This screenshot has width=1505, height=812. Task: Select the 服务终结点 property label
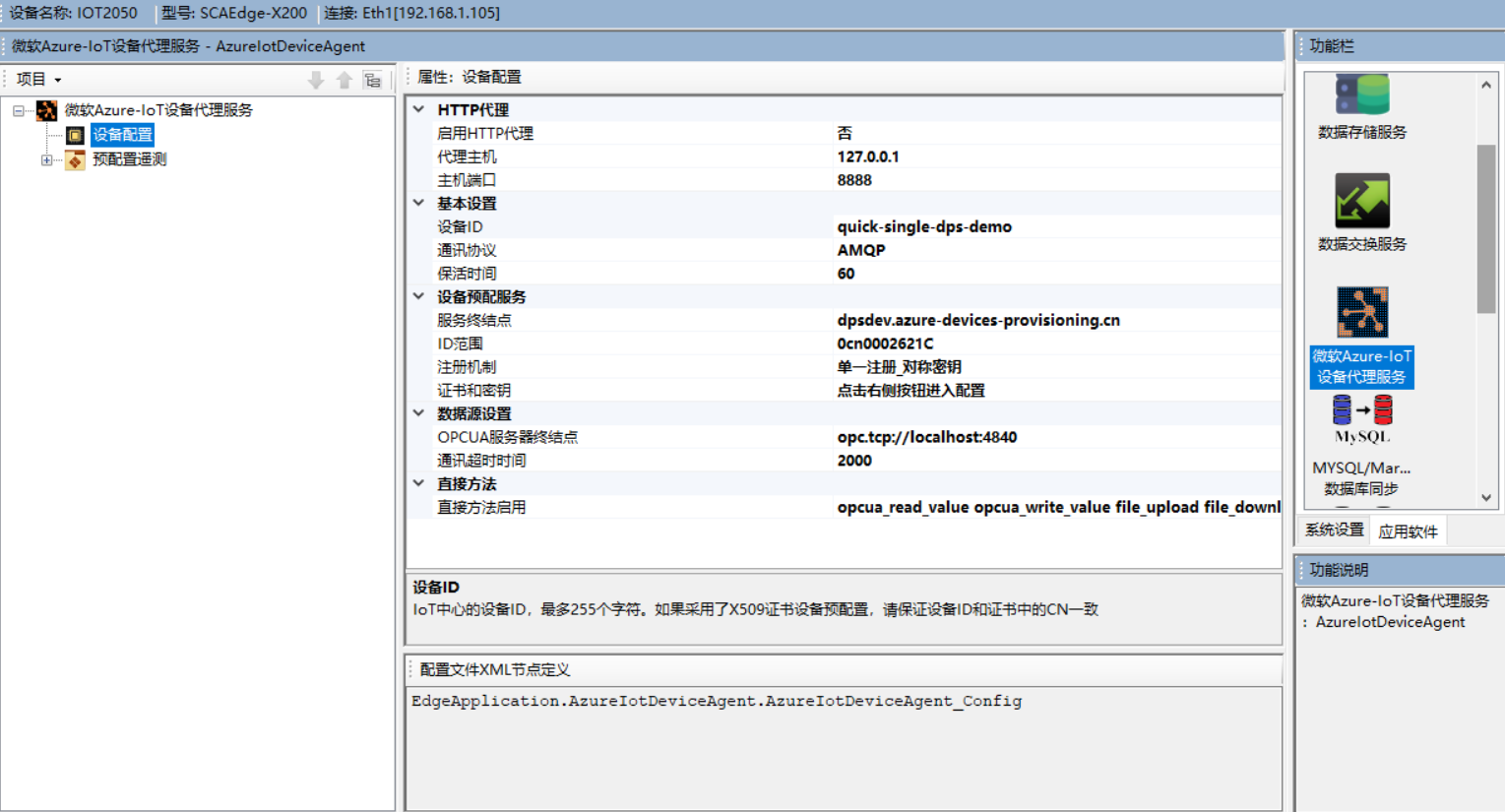(474, 320)
